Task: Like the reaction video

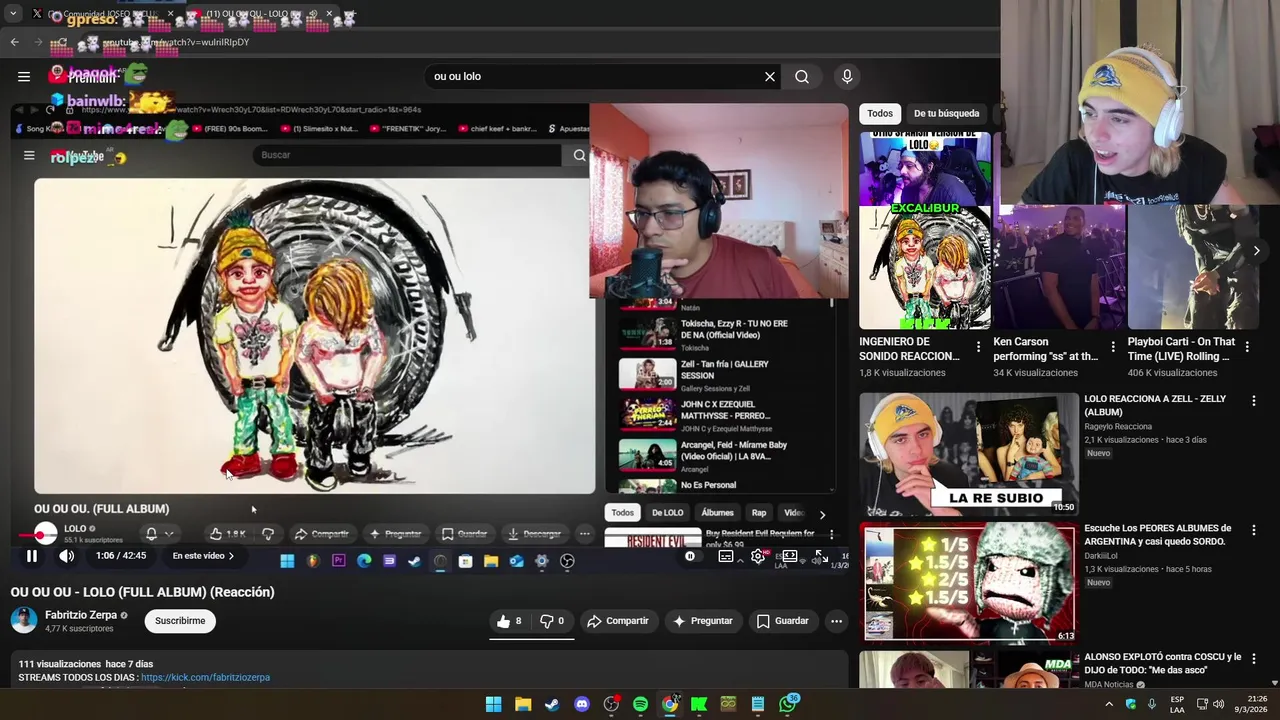Action: [509, 621]
